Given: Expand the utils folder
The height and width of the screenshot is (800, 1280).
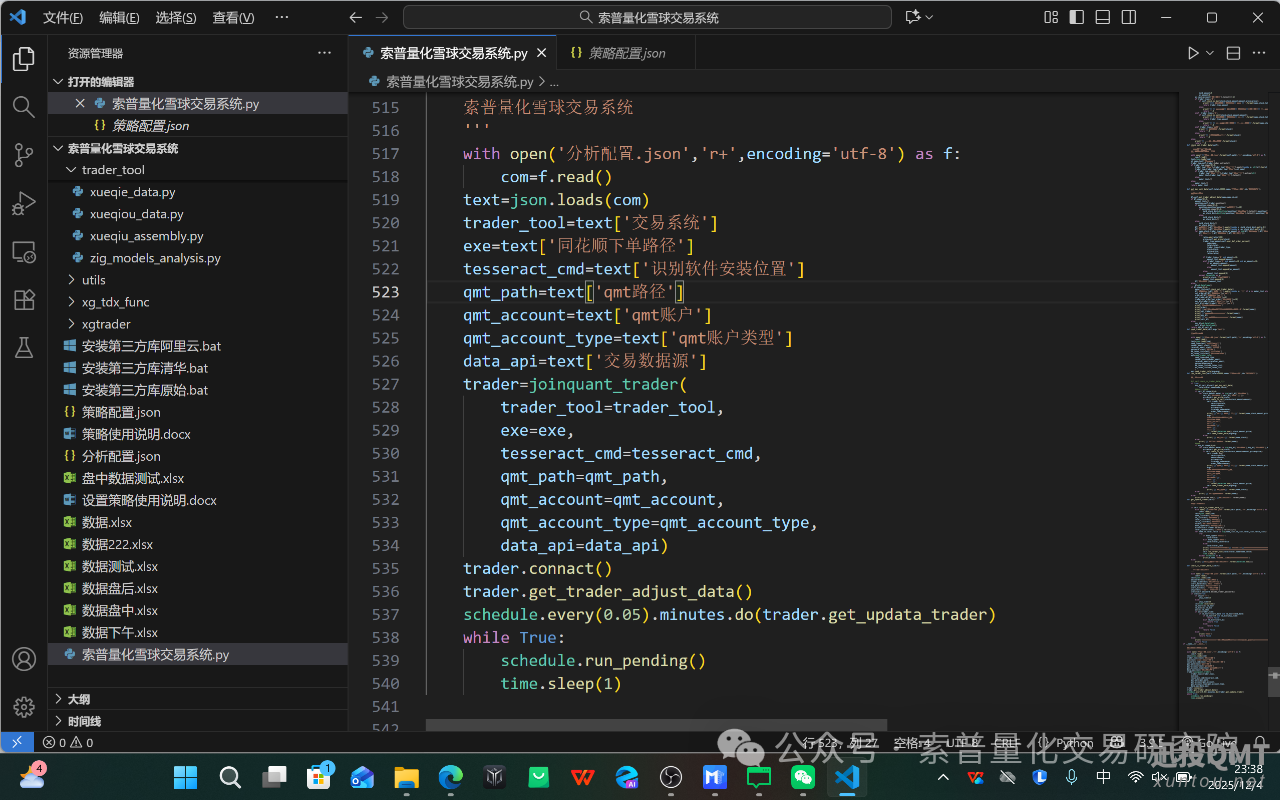Looking at the screenshot, I should pyautogui.click(x=94, y=280).
